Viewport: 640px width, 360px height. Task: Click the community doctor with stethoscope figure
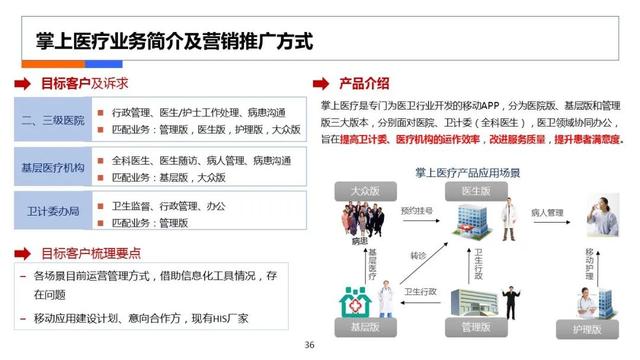click(385, 299)
